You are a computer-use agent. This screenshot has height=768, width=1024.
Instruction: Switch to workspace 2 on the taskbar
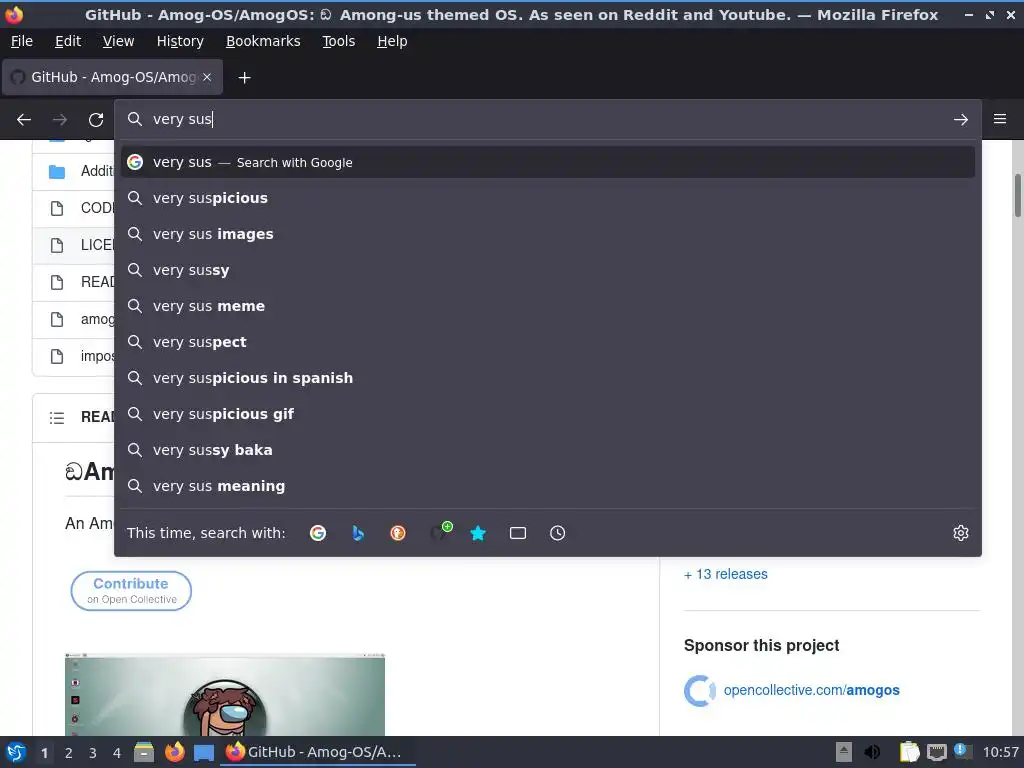69,753
